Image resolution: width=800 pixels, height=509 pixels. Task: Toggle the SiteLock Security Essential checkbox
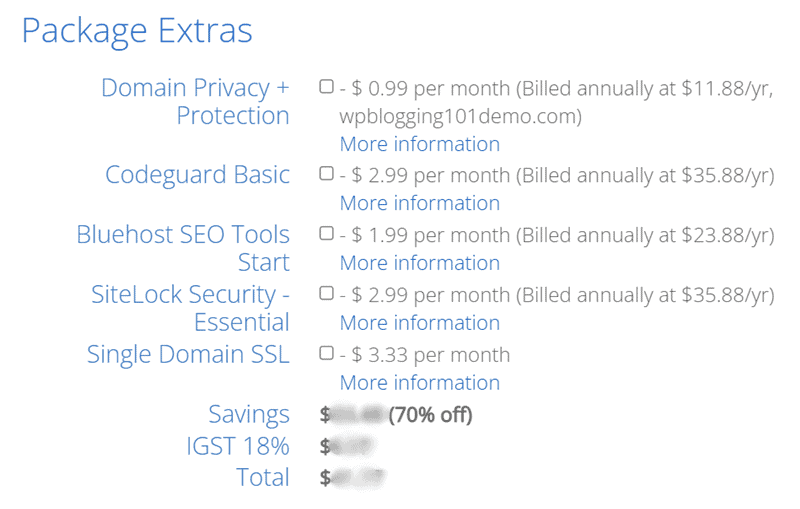pyautogui.click(x=326, y=294)
